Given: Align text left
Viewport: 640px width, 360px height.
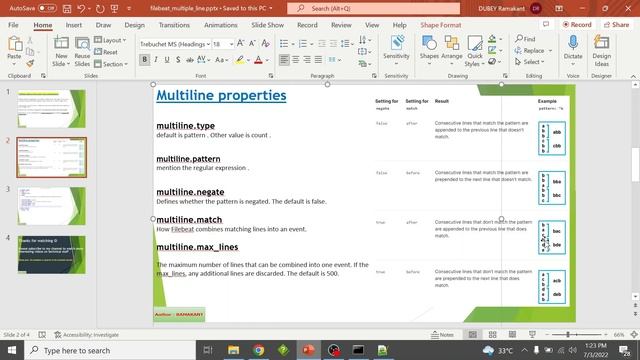Looking at the screenshot, I should point(284,60).
